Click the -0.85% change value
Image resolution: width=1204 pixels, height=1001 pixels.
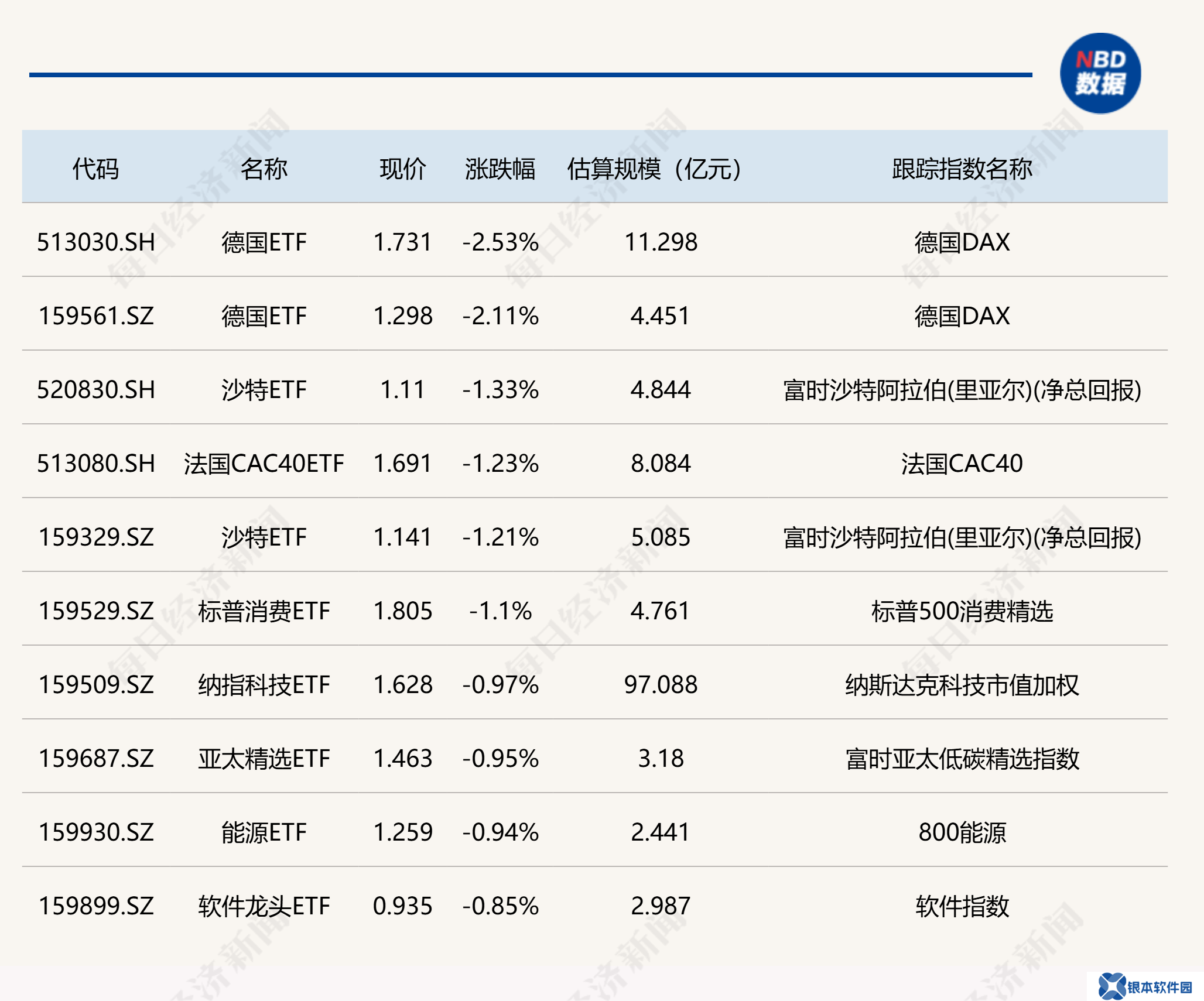[501, 906]
